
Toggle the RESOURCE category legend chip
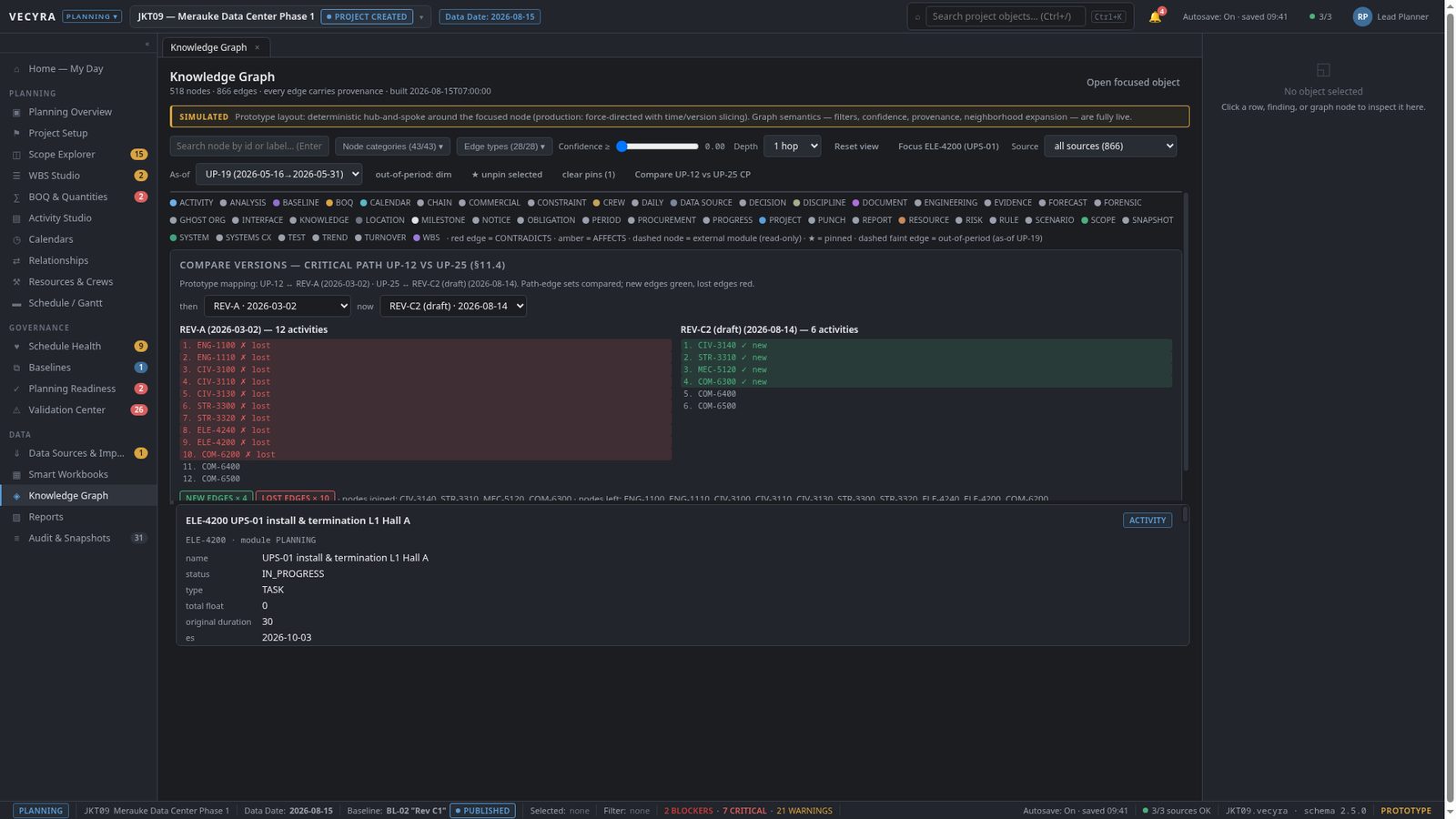(924, 220)
